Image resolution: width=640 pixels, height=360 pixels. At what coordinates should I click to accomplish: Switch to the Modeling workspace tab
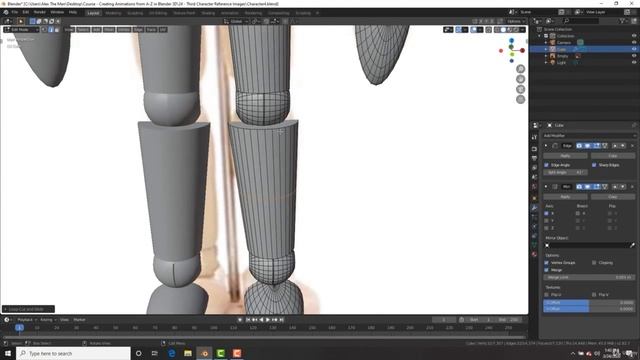click(x=113, y=13)
